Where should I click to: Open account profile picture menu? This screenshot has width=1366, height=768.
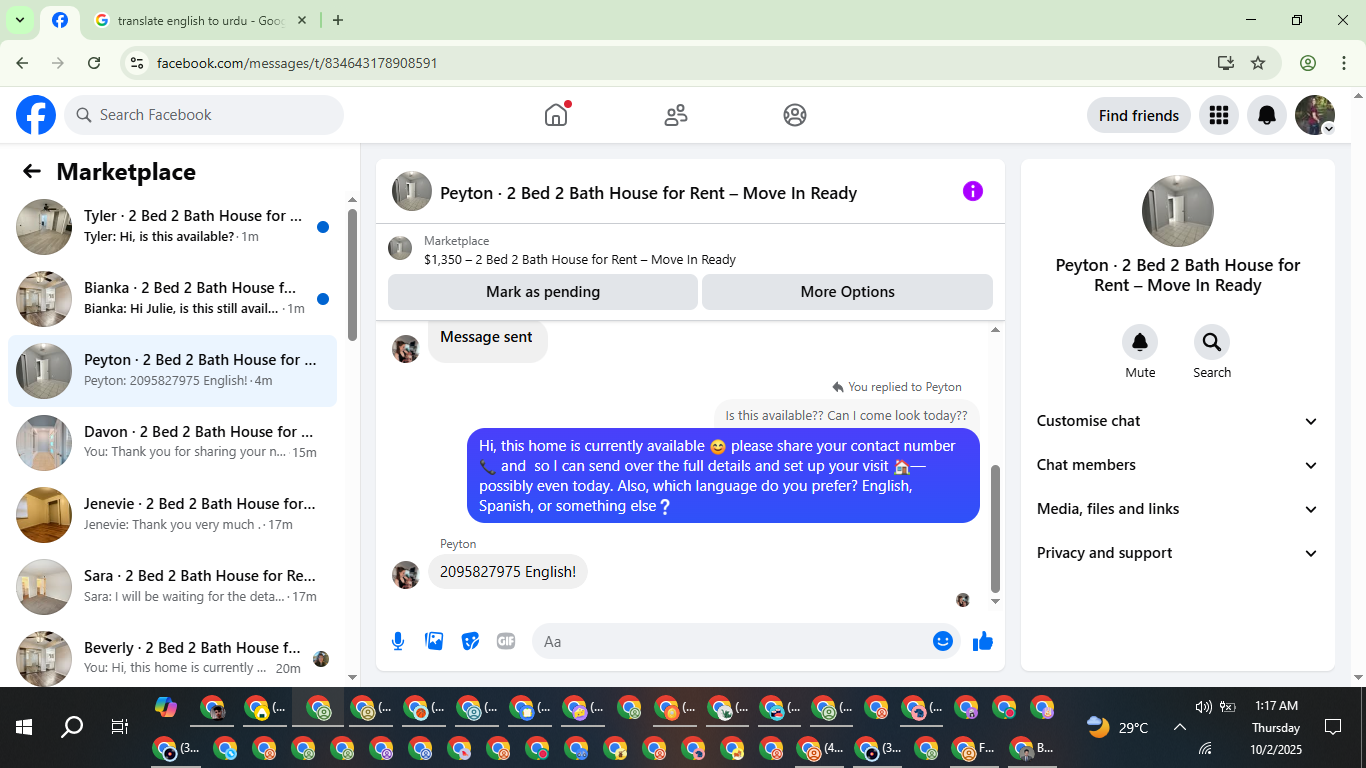1315,115
